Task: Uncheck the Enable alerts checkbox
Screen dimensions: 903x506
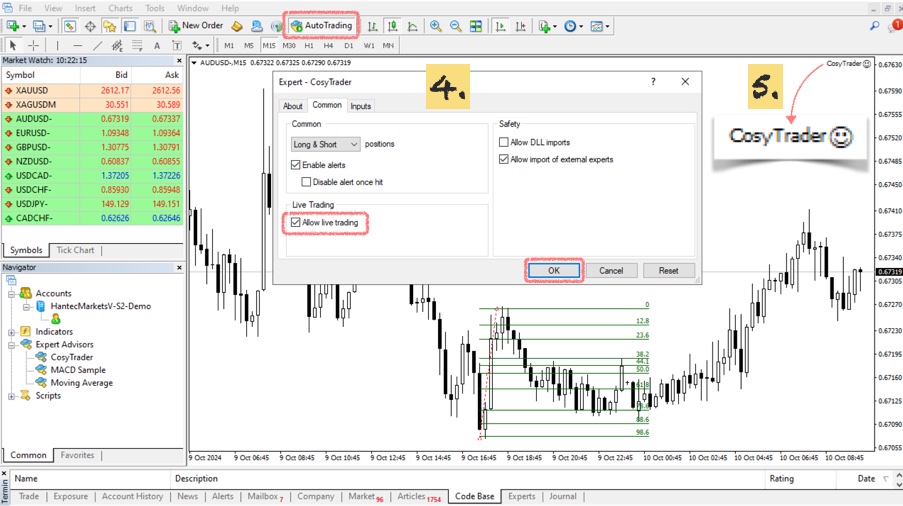Action: pyautogui.click(x=296, y=165)
